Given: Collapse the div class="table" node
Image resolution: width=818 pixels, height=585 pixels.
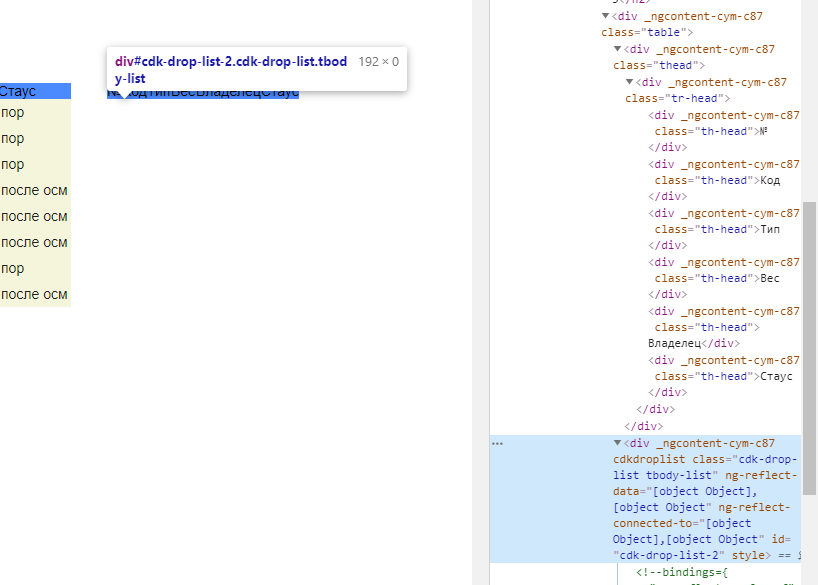Looking at the screenshot, I should (x=605, y=16).
